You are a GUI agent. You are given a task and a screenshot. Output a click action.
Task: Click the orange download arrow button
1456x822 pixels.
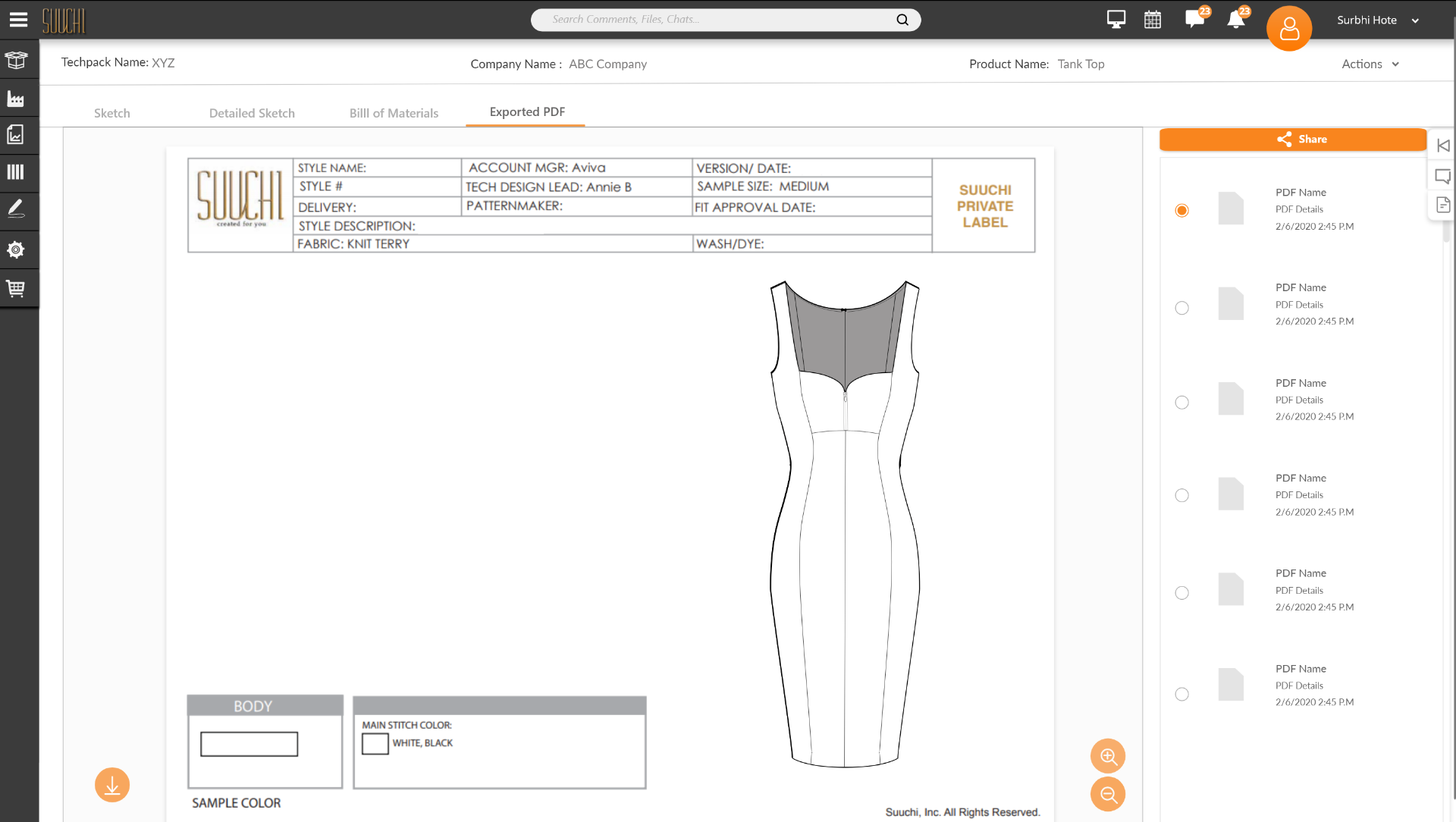coord(112,785)
